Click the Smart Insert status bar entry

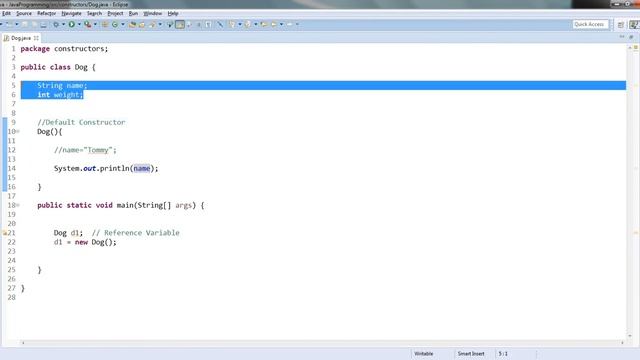[x=471, y=354]
